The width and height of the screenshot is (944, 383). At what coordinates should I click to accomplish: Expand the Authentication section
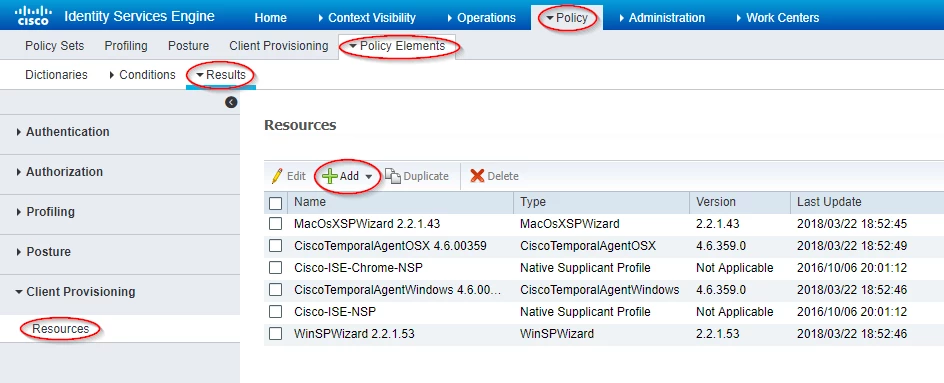pos(63,131)
